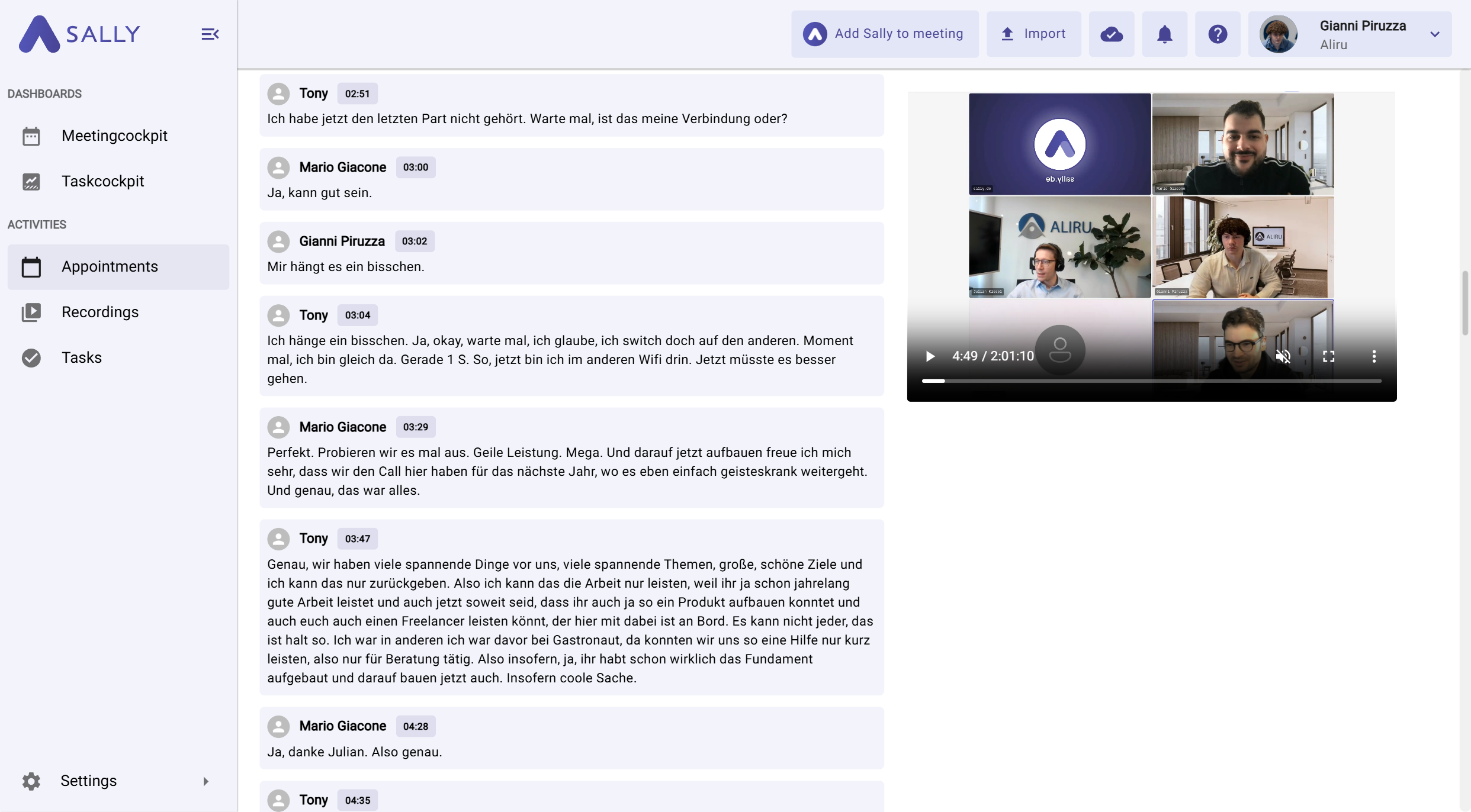The height and width of the screenshot is (812, 1471).
Task: Open the video player's more options menu
Action: click(x=1374, y=356)
